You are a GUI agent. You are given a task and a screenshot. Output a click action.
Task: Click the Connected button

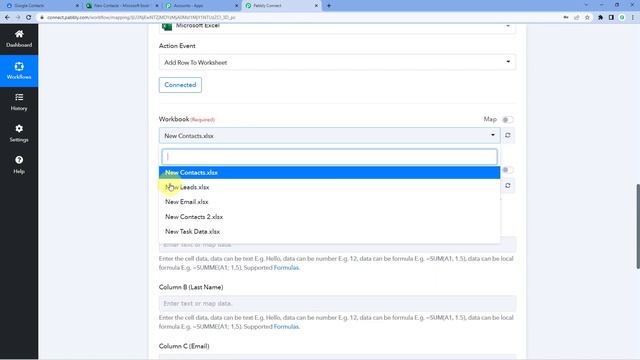(180, 85)
